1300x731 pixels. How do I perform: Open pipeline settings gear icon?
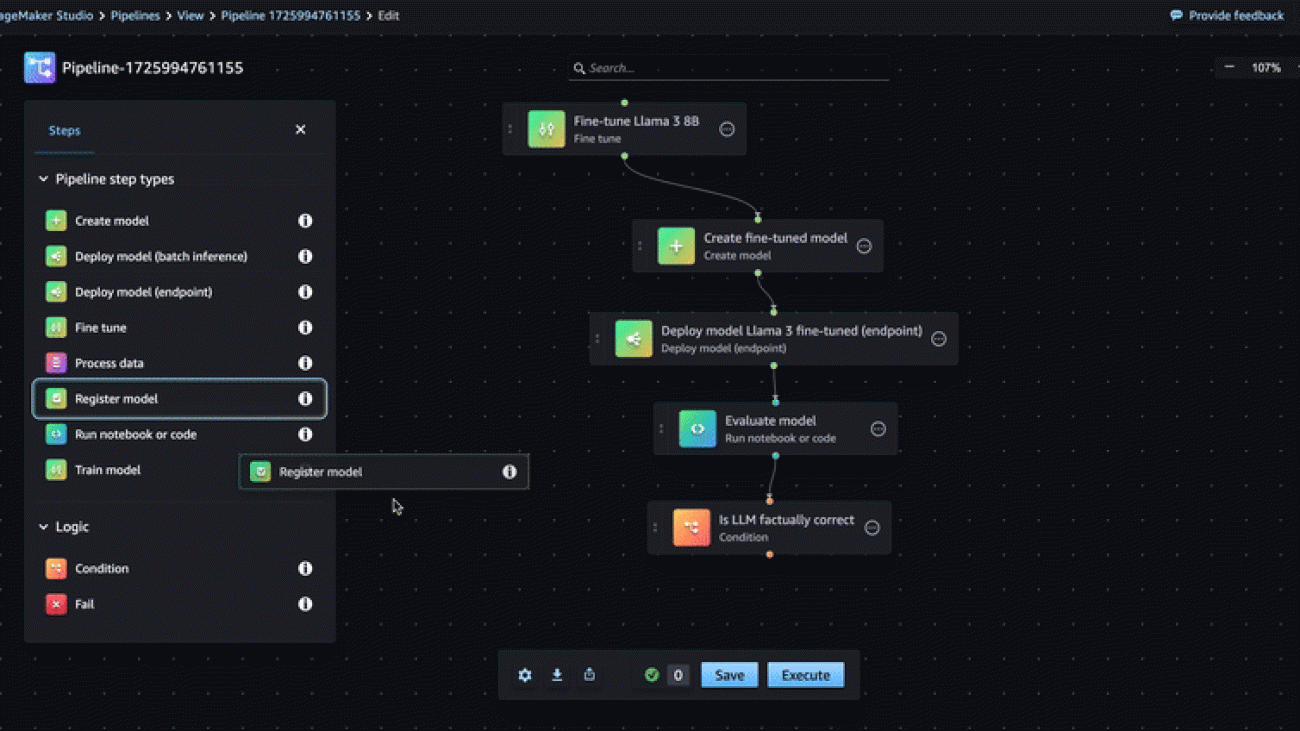point(525,675)
